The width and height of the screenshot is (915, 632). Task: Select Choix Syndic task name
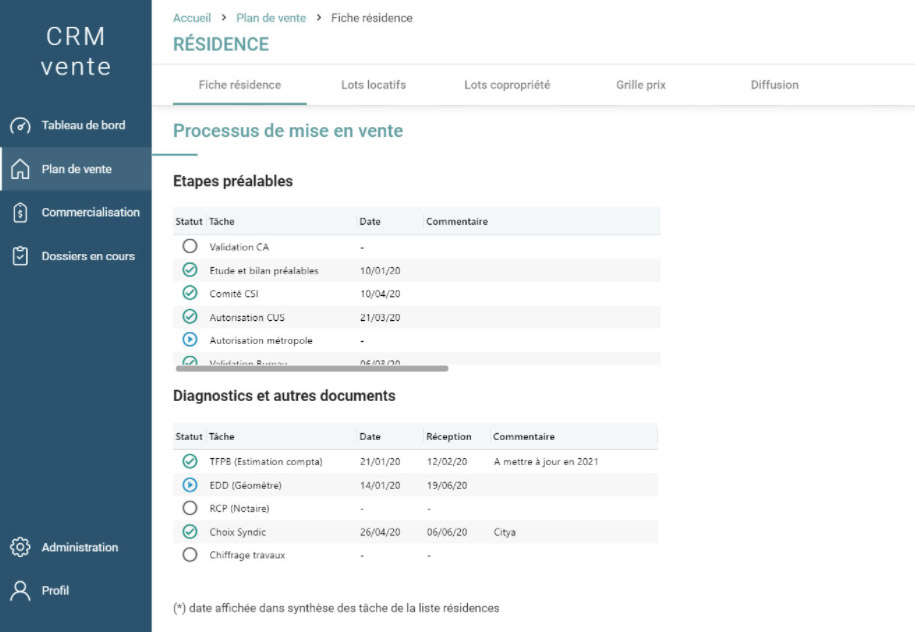(238, 532)
